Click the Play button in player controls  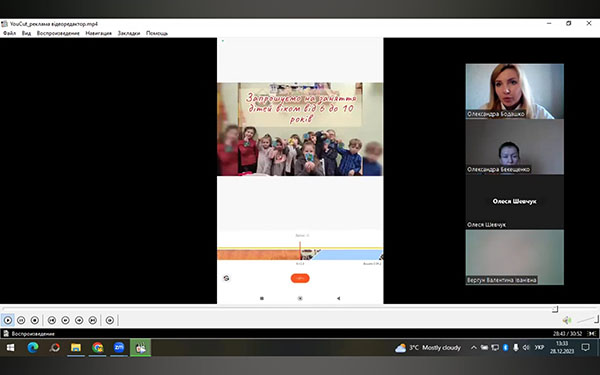pos(8,320)
